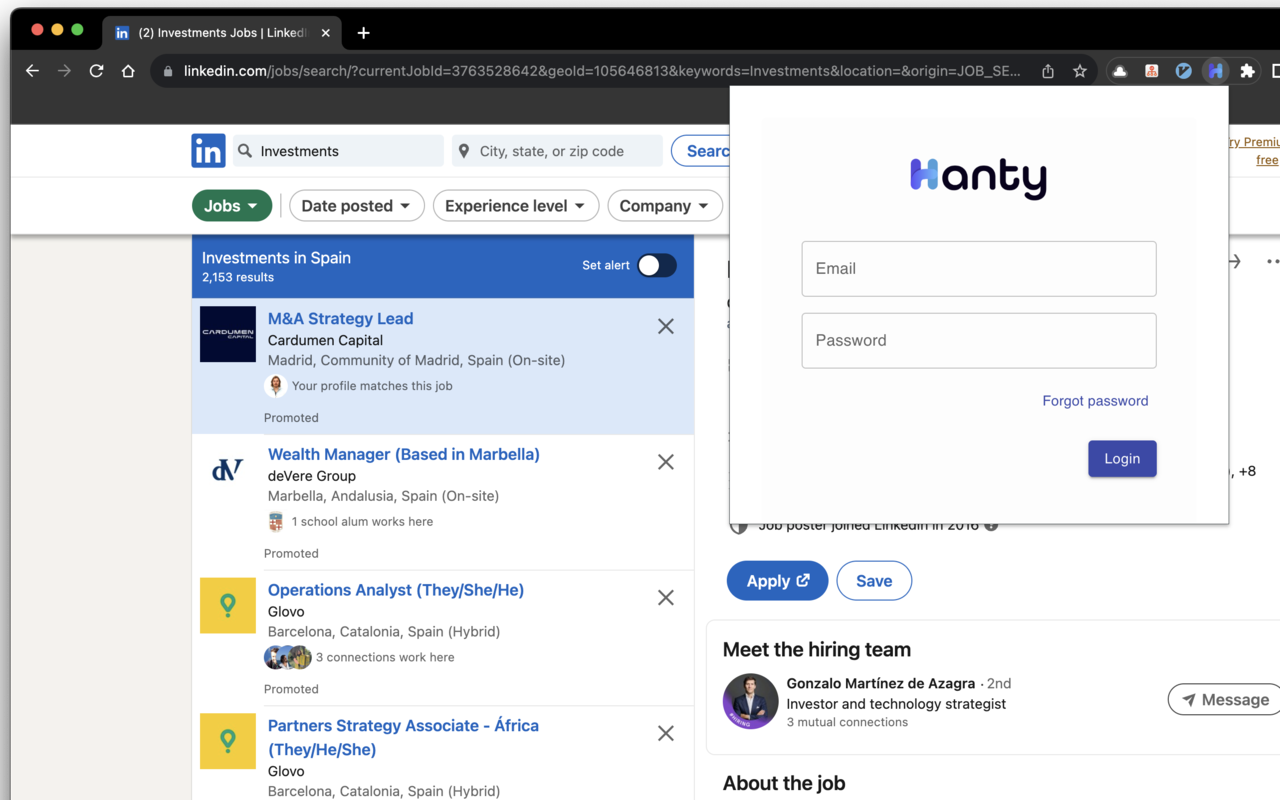Open the Date posted filter dropdown
The height and width of the screenshot is (800, 1280).
[356, 205]
